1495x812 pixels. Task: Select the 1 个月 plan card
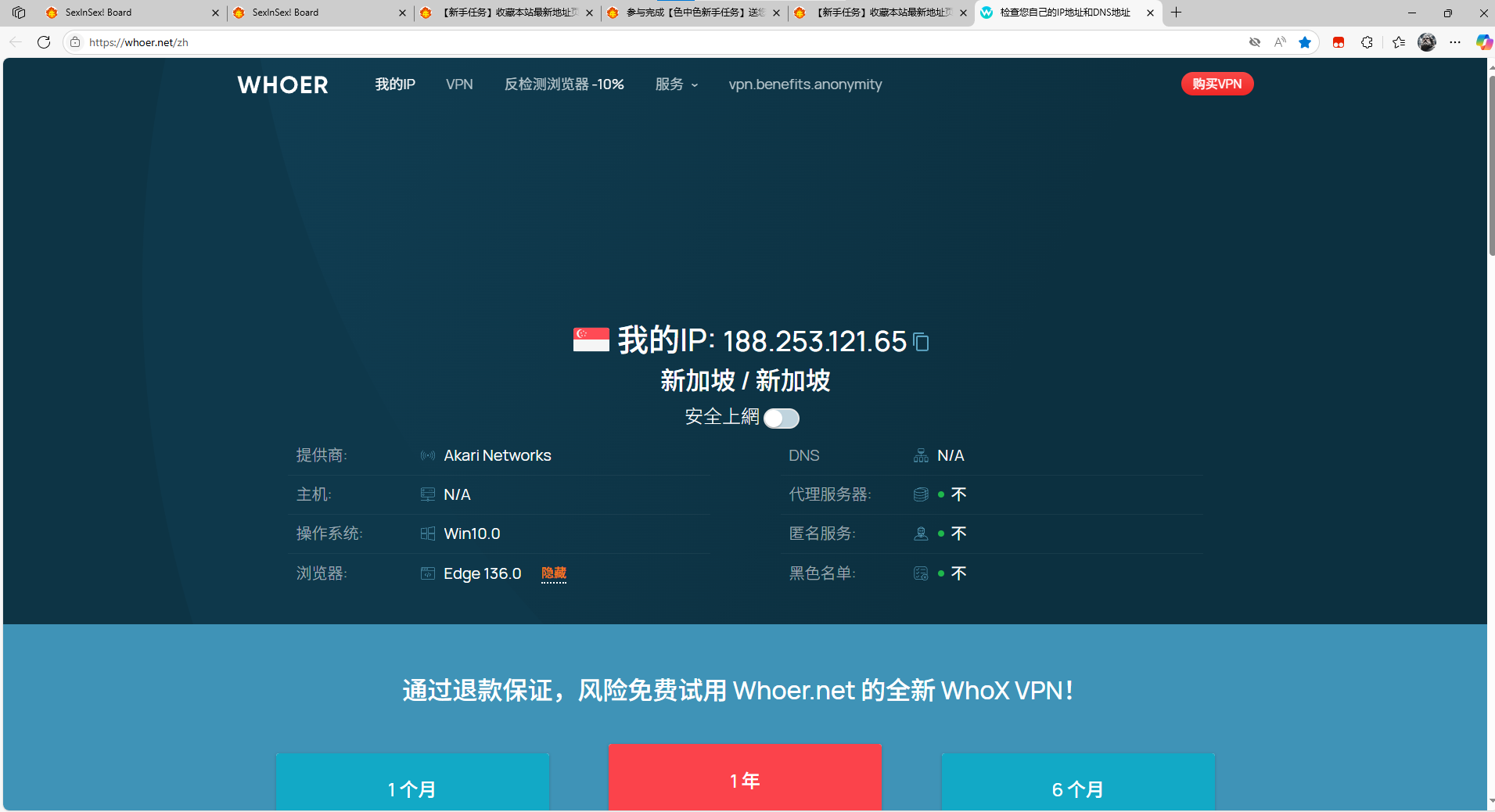[412, 781]
